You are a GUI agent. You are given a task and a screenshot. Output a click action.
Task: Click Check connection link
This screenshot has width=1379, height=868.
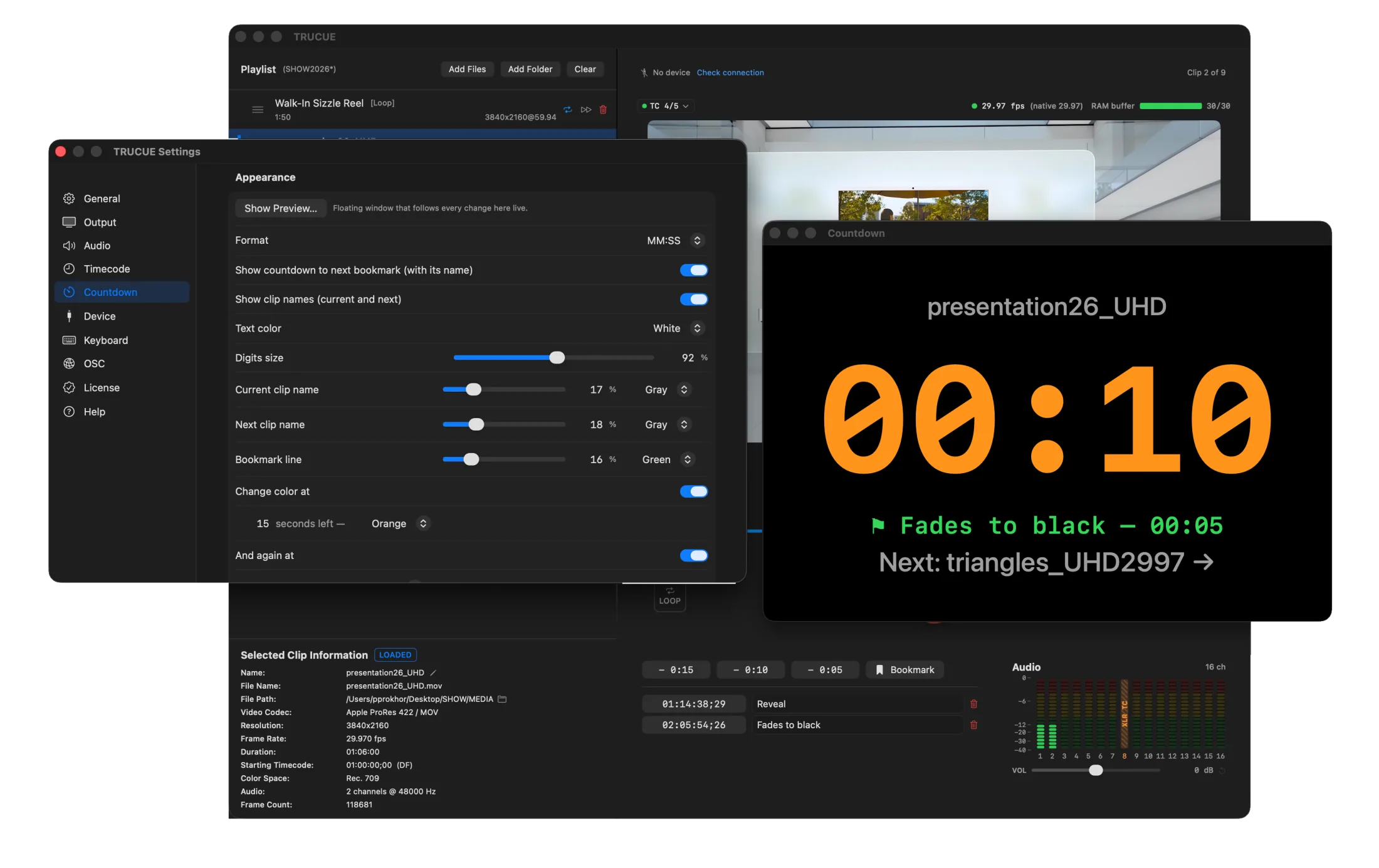730,73
